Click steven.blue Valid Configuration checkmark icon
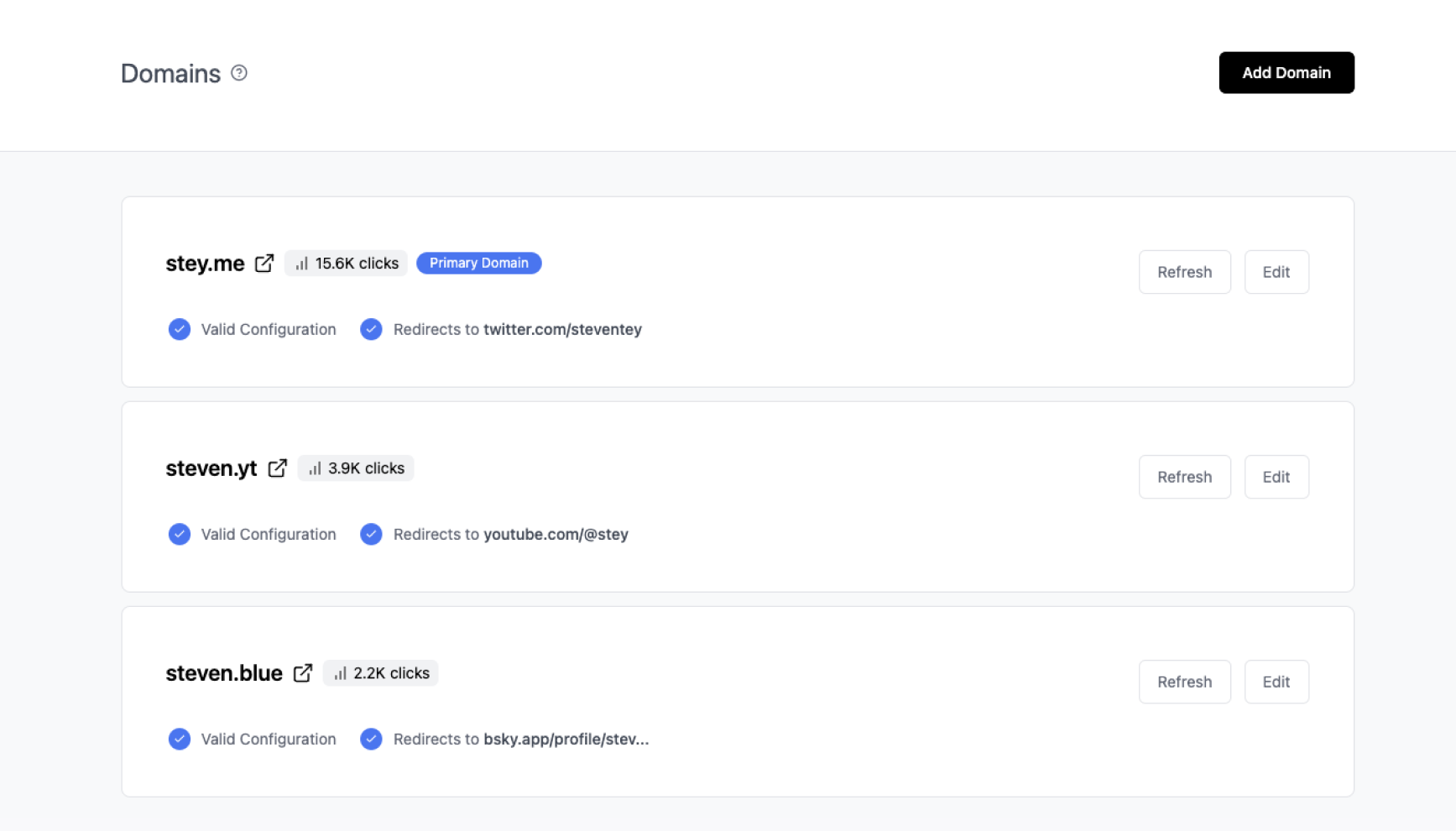The height and width of the screenshot is (831, 1456). 180,739
